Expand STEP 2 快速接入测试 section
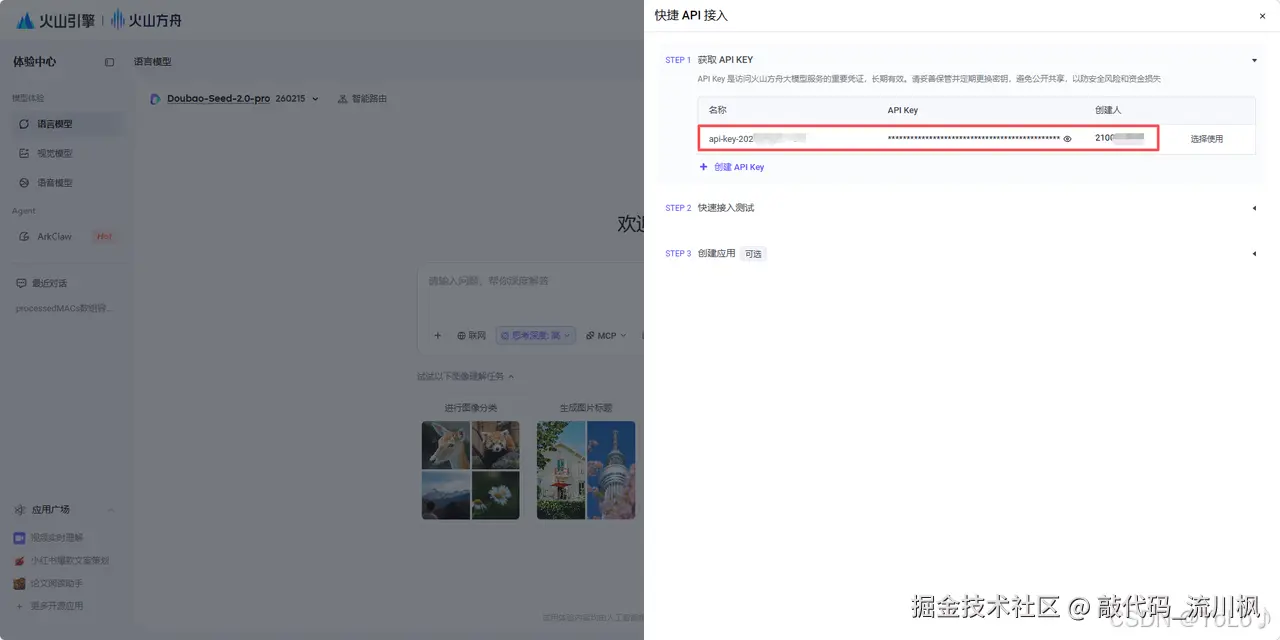This screenshot has width=1280, height=640. pos(1254,208)
